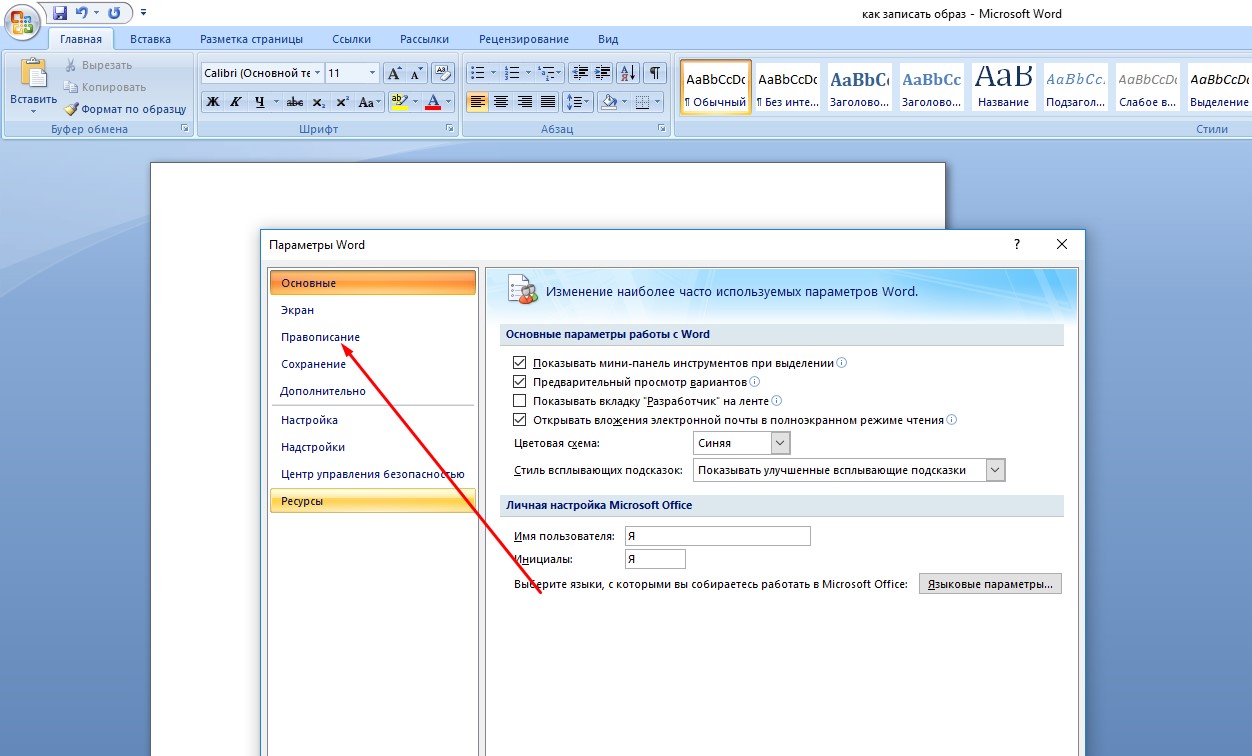Select Центр управления безопасностью category
1252x756 pixels.
(372, 474)
